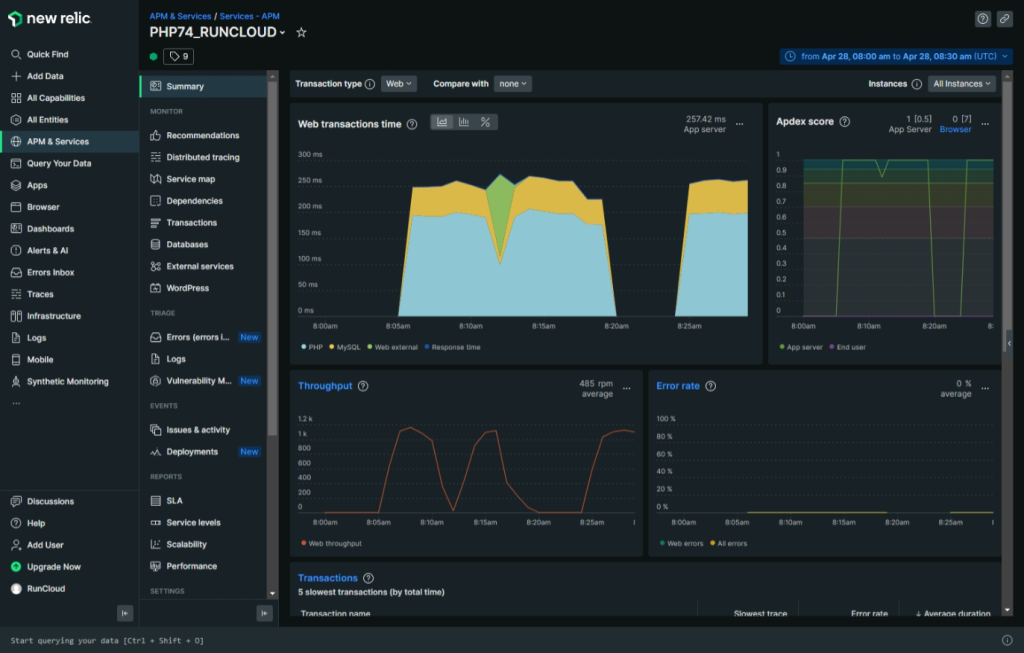Viewport: 1024px width, 653px height.
Task: Switch chart to histogram view
Action: [x=464, y=122]
